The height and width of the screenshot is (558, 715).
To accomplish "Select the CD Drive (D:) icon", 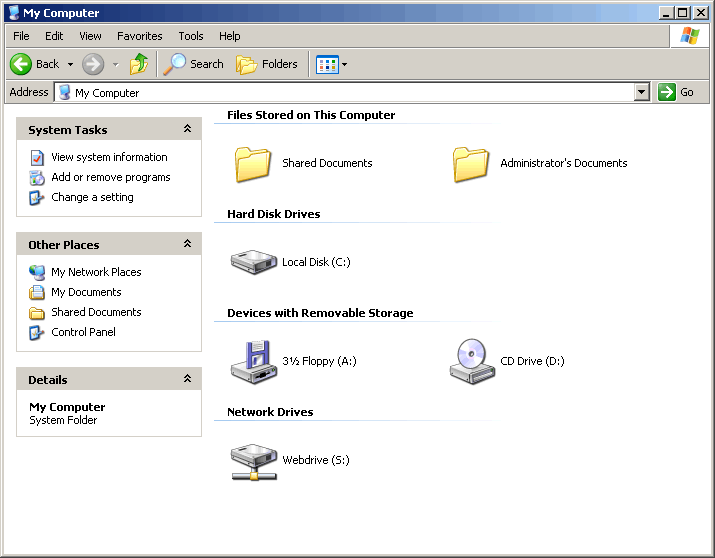I will click(471, 361).
